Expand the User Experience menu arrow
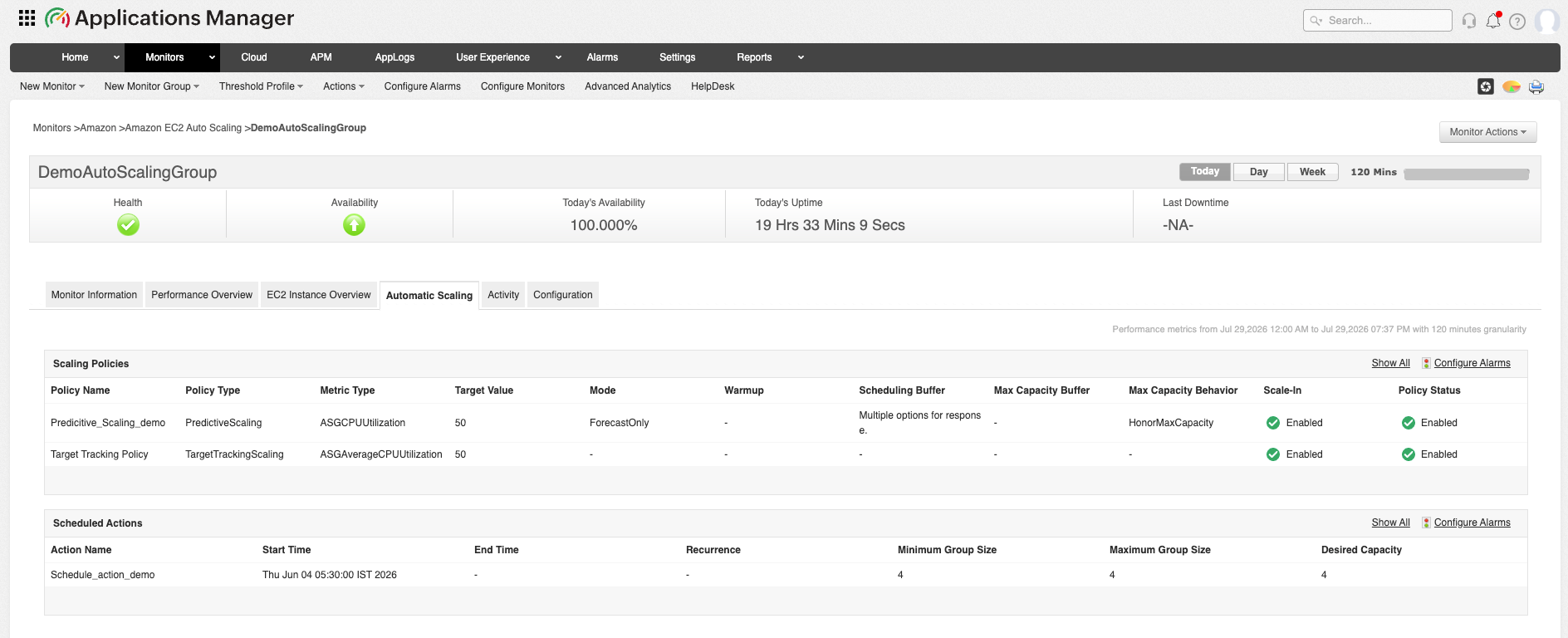Screen dimensions: 1568x638 click(558, 57)
